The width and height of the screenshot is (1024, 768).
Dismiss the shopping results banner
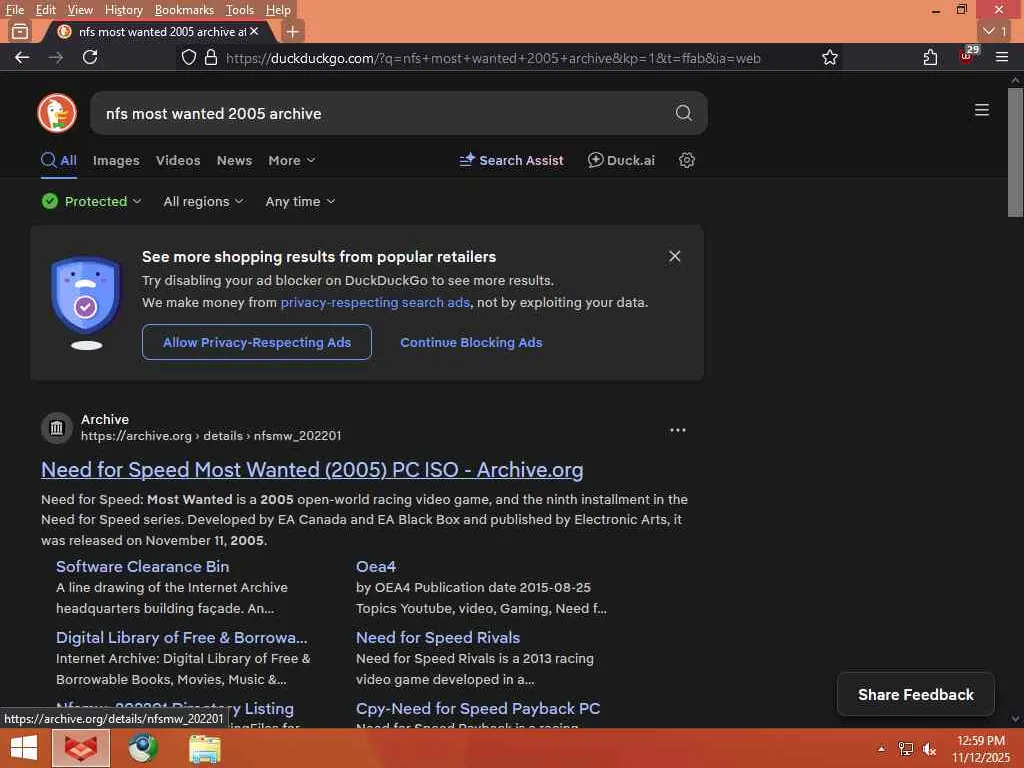[675, 256]
